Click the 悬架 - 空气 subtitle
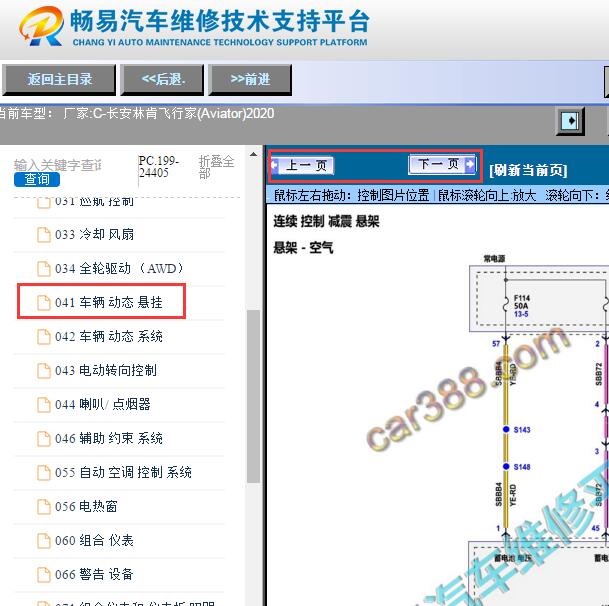Viewport: 609px width, 606px height. [x=303, y=247]
